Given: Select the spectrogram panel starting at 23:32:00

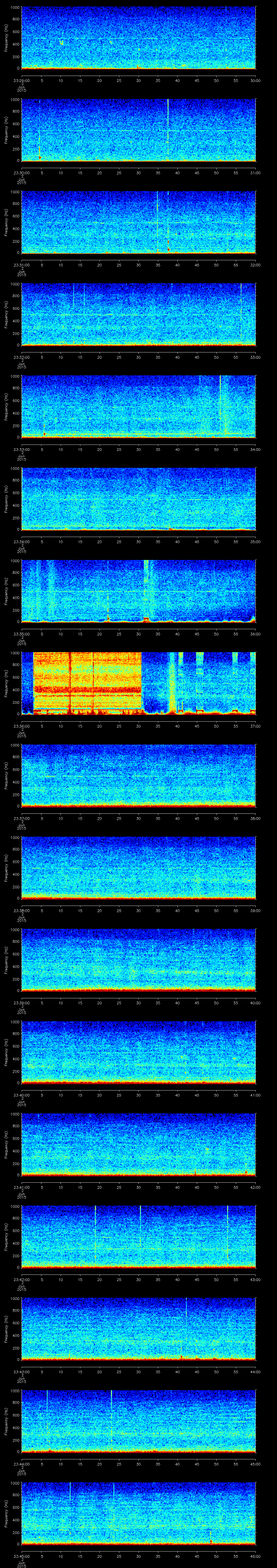Looking at the screenshot, I should click(x=138, y=315).
